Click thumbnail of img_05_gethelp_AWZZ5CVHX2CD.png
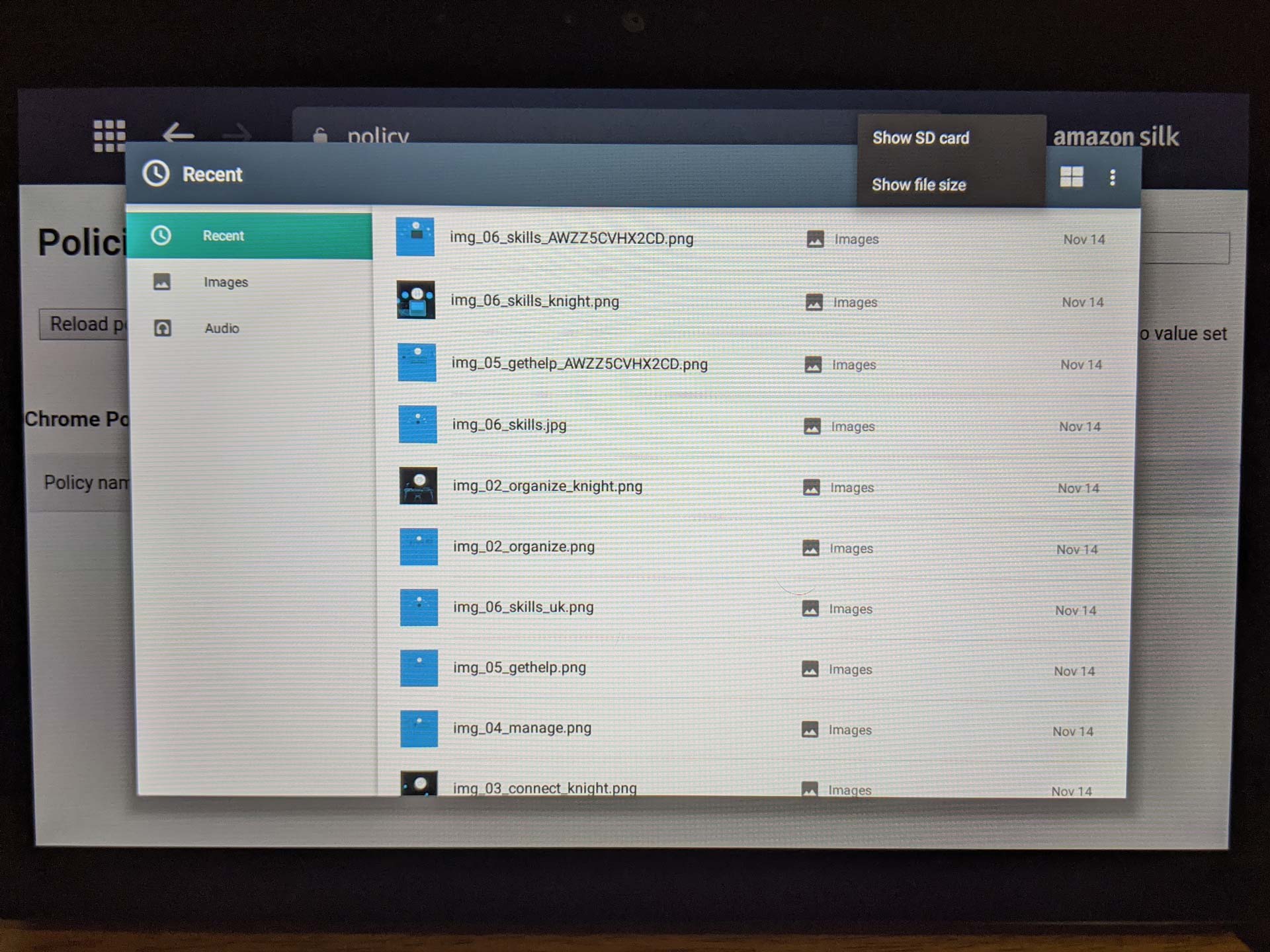This screenshot has width=1270, height=952. 417,362
